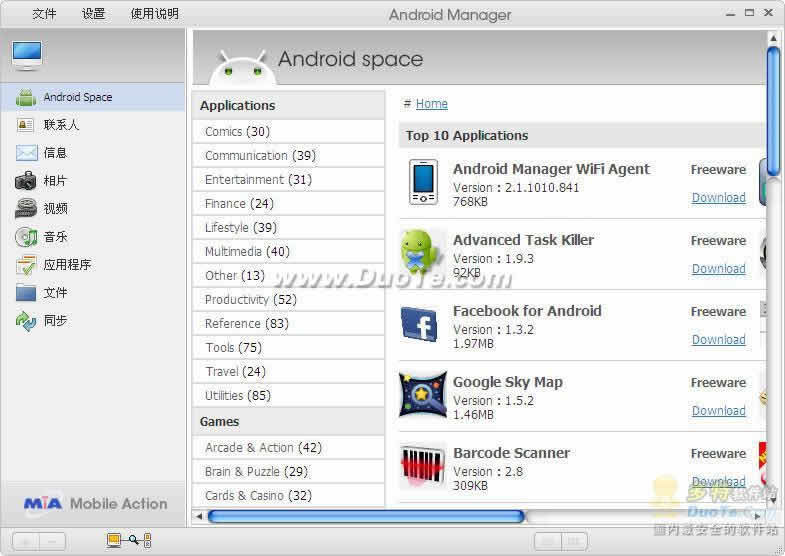Open the Entertainment (31) category
The image size is (785, 556).
pos(288,180)
